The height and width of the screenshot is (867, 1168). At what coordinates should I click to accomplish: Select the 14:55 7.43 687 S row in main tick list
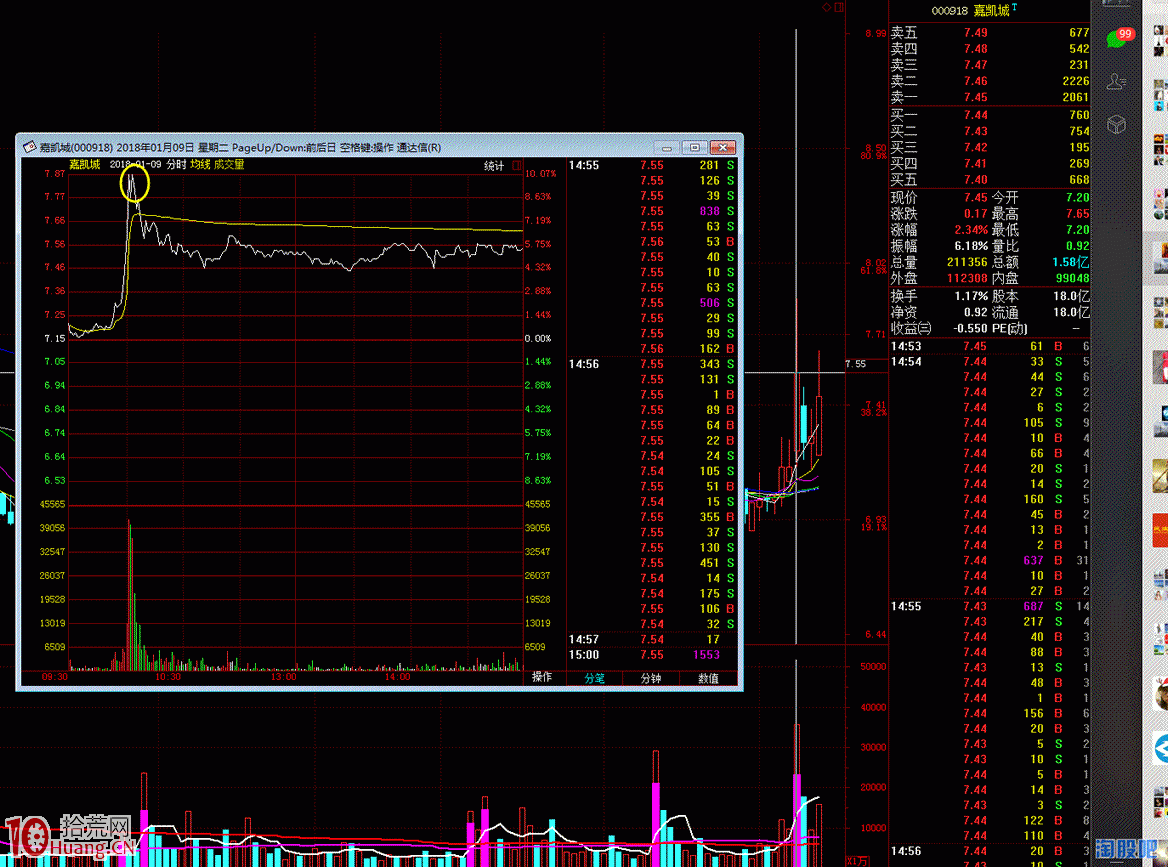pyautogui.click(x=990, y=606)
